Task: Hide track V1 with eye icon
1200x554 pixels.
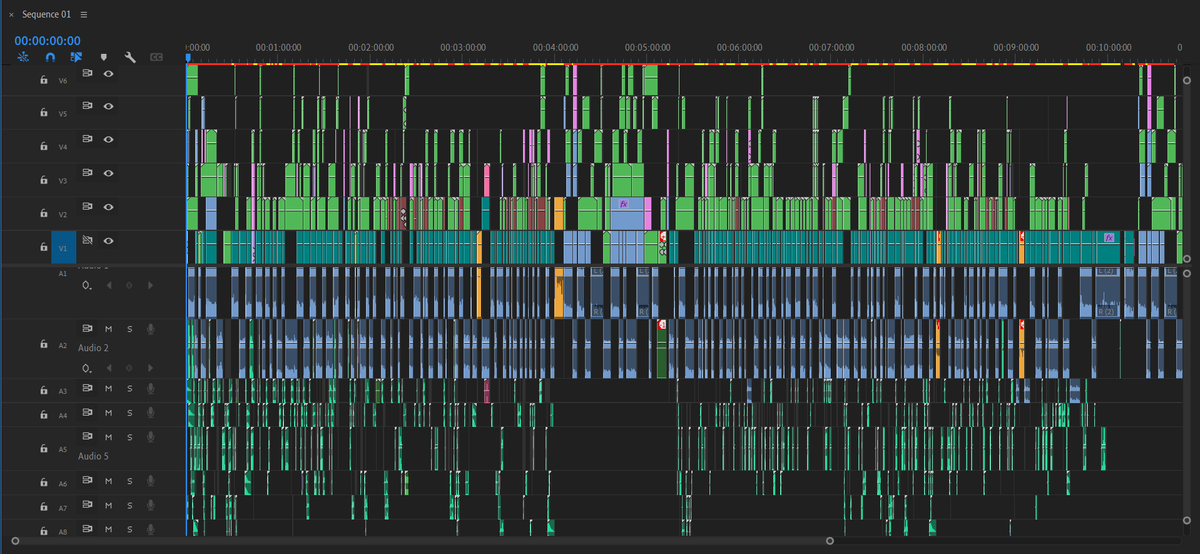Action: [108, 240]
